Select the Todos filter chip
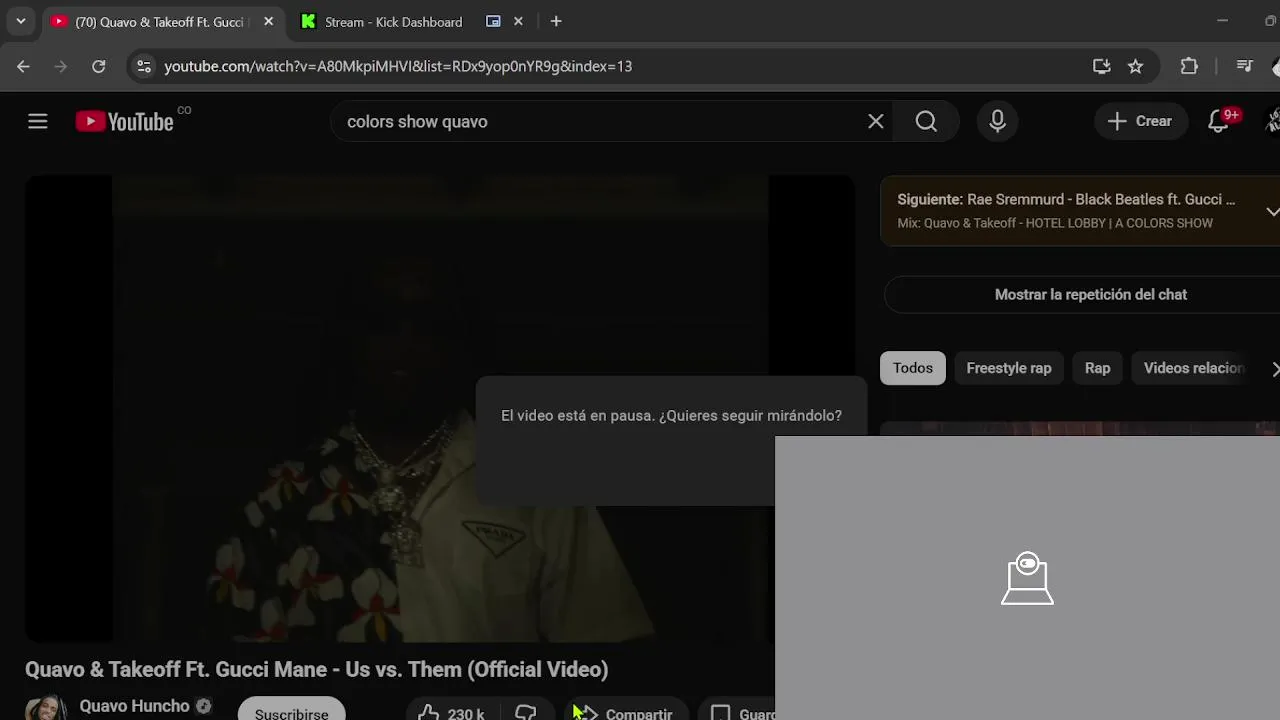 point(912,368)
